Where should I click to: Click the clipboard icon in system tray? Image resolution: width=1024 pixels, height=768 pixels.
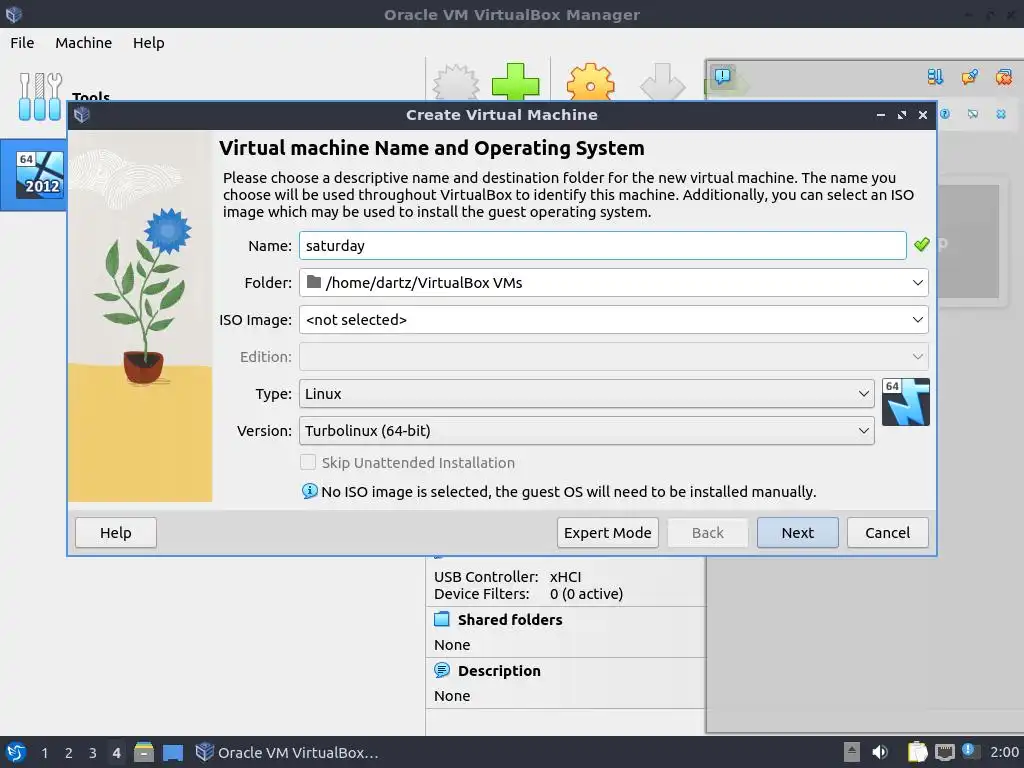pos(918,752)
